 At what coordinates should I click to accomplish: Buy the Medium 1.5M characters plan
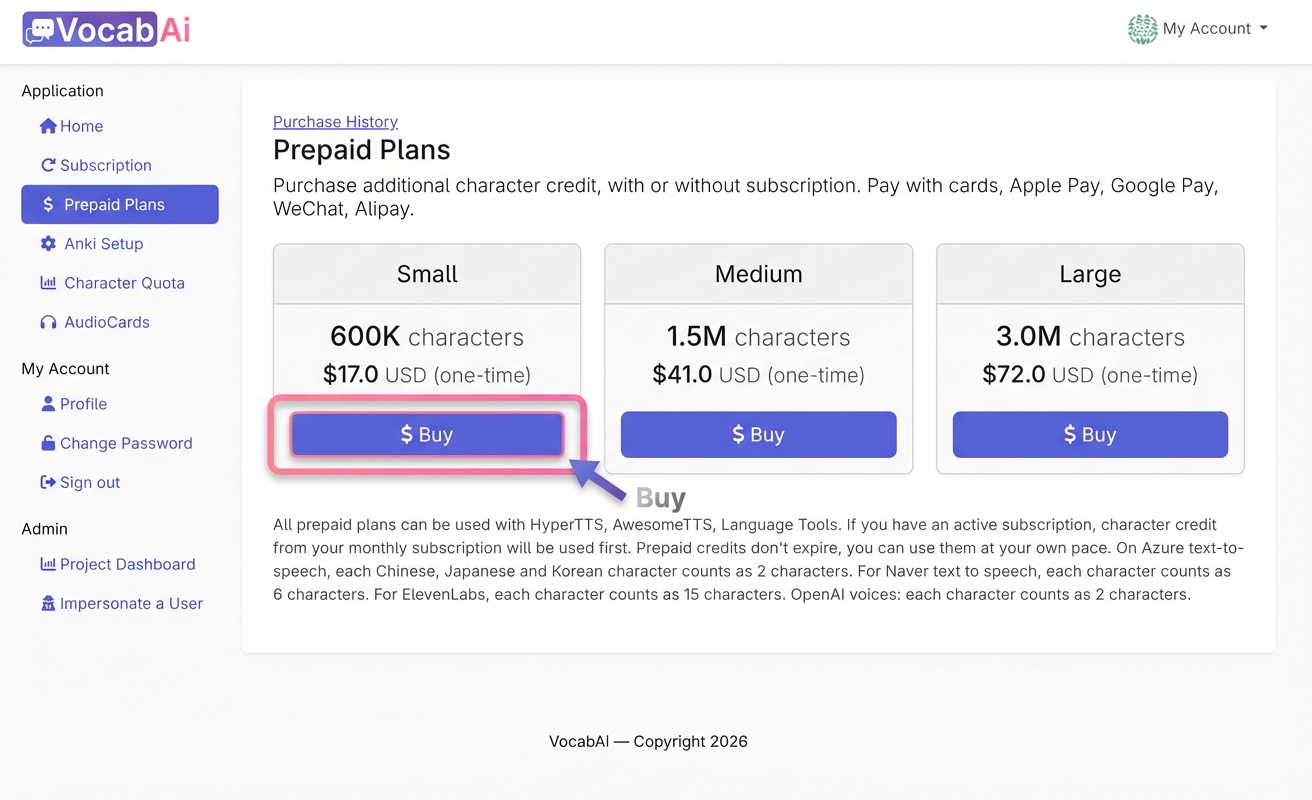point(758,434)
